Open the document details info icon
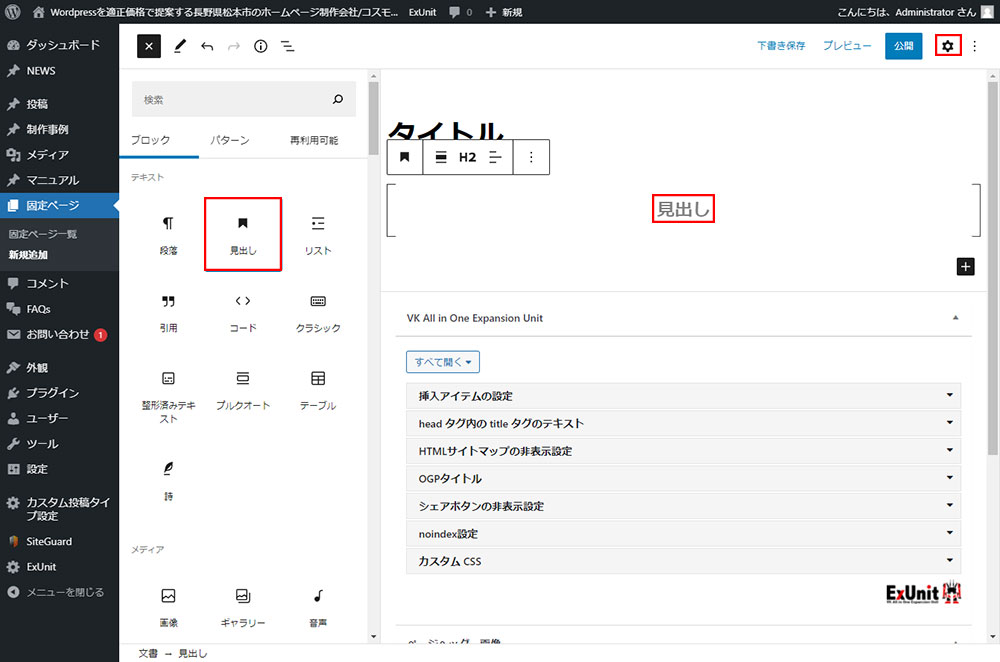 coord(260,46)
